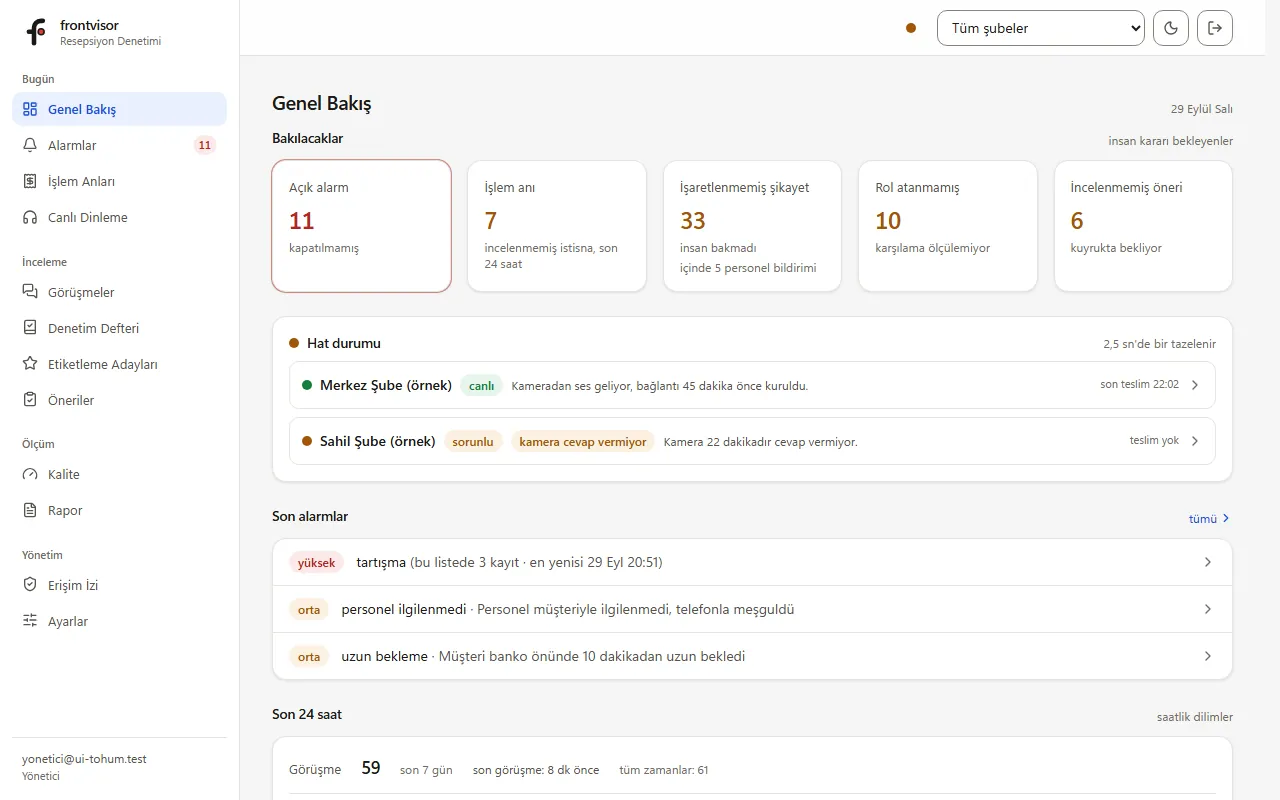
Task: Click the Canlı Dinleme headphones icon
Action: point(30,217)
